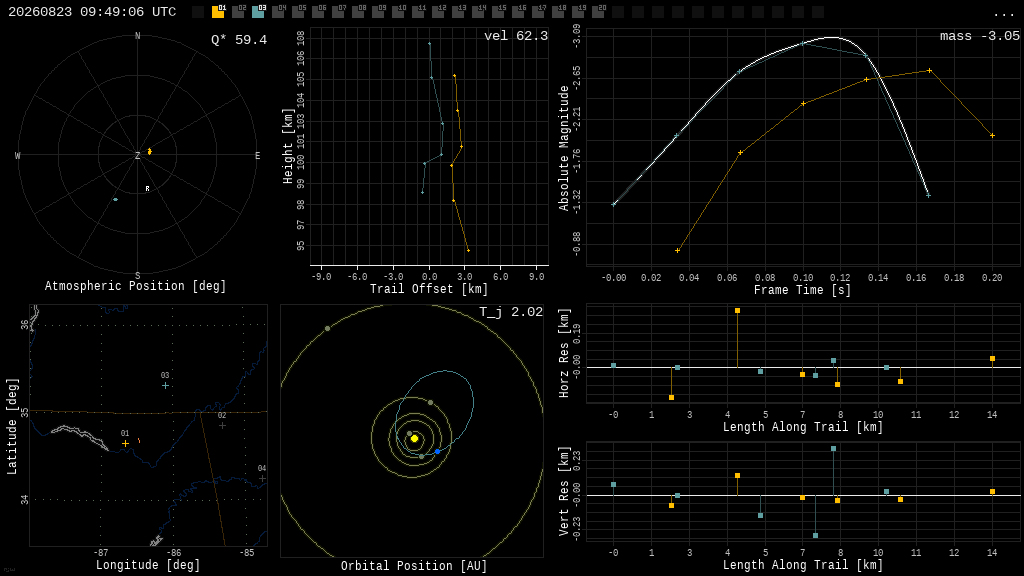Click the yellow Sun in orbital plot
Screen dimensions: 1024x576
[414, 438]
